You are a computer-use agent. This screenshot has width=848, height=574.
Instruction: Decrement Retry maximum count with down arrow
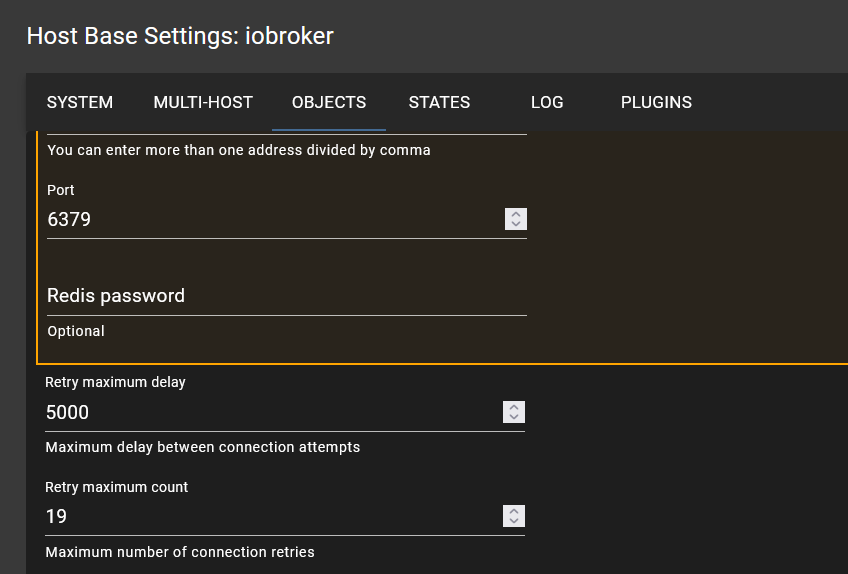[513, 521]
